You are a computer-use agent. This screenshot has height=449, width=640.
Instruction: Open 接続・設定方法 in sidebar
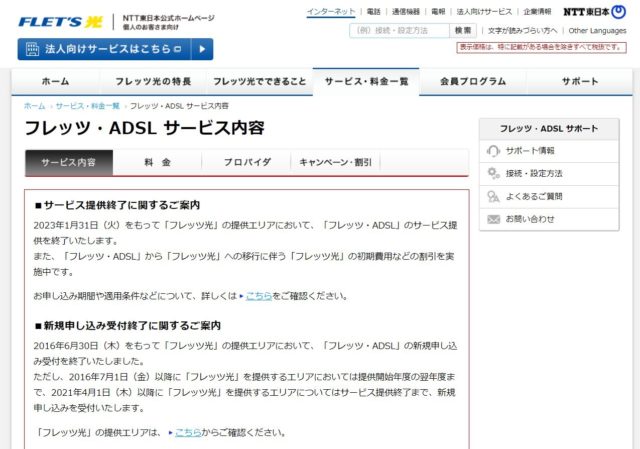549,173
